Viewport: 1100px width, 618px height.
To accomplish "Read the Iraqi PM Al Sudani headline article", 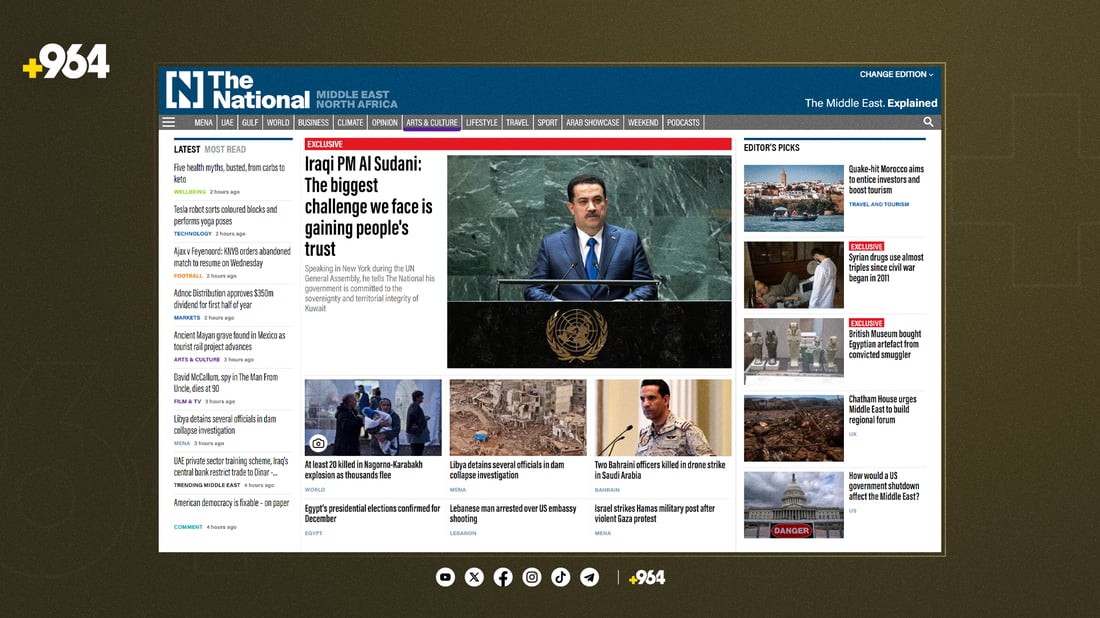I will pyautogui.click(x=368, y=207).
